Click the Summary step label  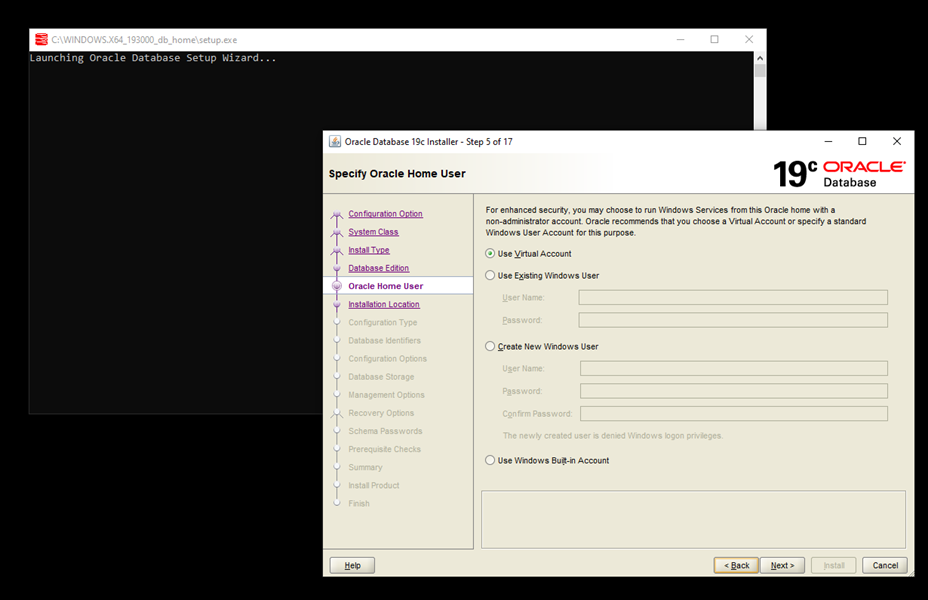click(365, 467)
